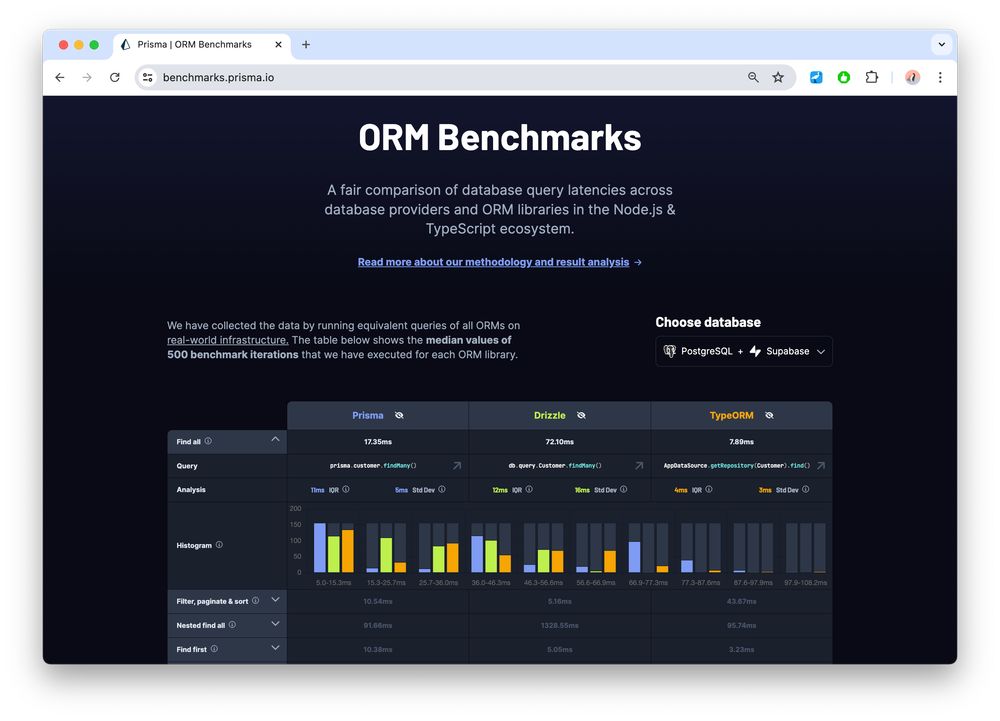Expand the Find first row
The height and width of the screenshot is (721, 1000).
point(275,648)
